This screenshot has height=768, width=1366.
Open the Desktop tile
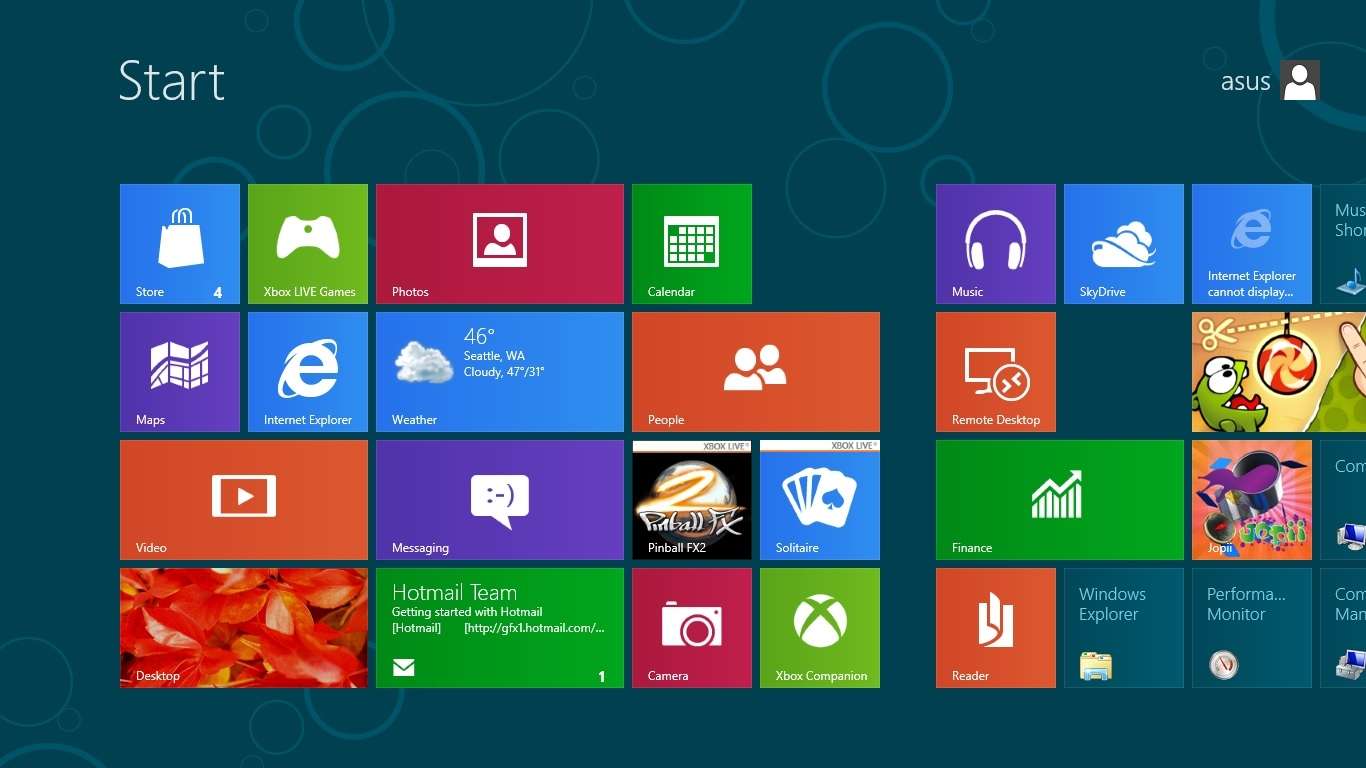pyautogui.click(x=244, y=628)
